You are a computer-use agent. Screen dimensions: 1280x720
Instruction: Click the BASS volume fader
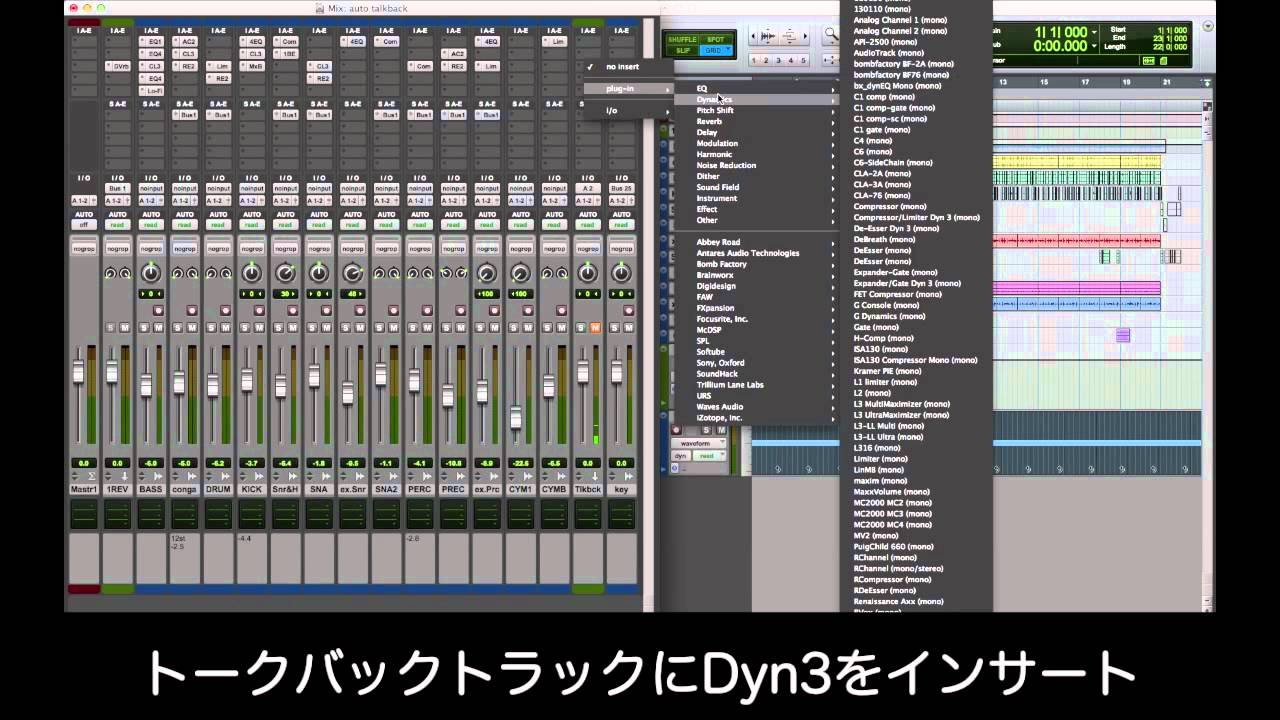click(x=146, y=385)
